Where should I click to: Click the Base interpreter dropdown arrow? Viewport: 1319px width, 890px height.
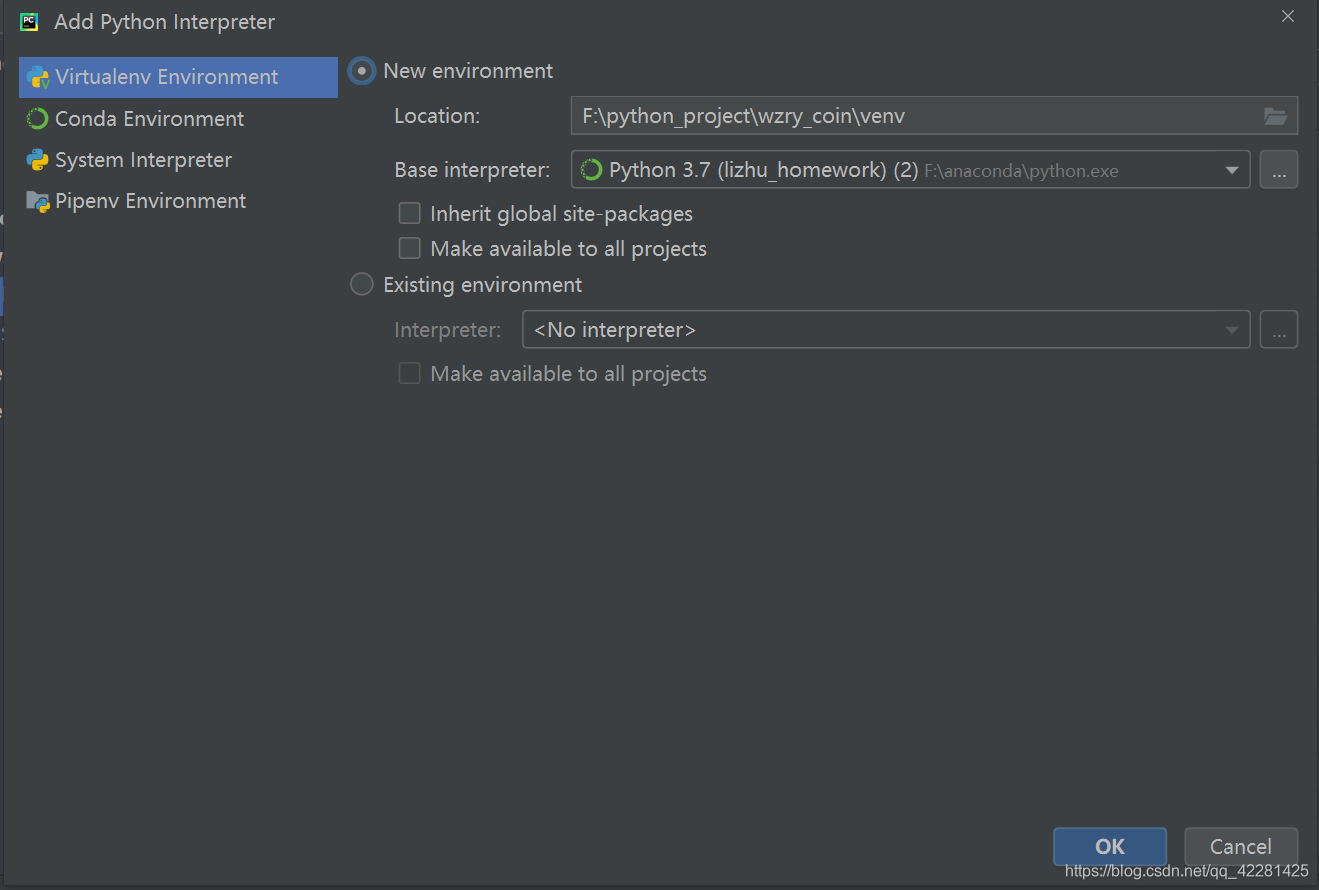coord(1232,171)
